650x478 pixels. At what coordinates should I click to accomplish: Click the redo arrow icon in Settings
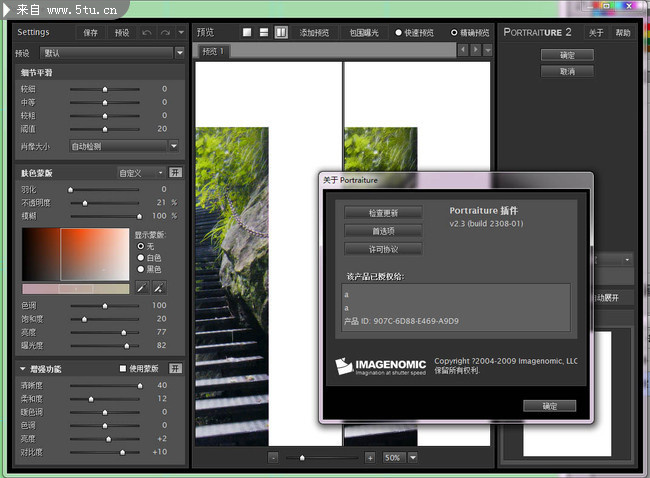166,33
